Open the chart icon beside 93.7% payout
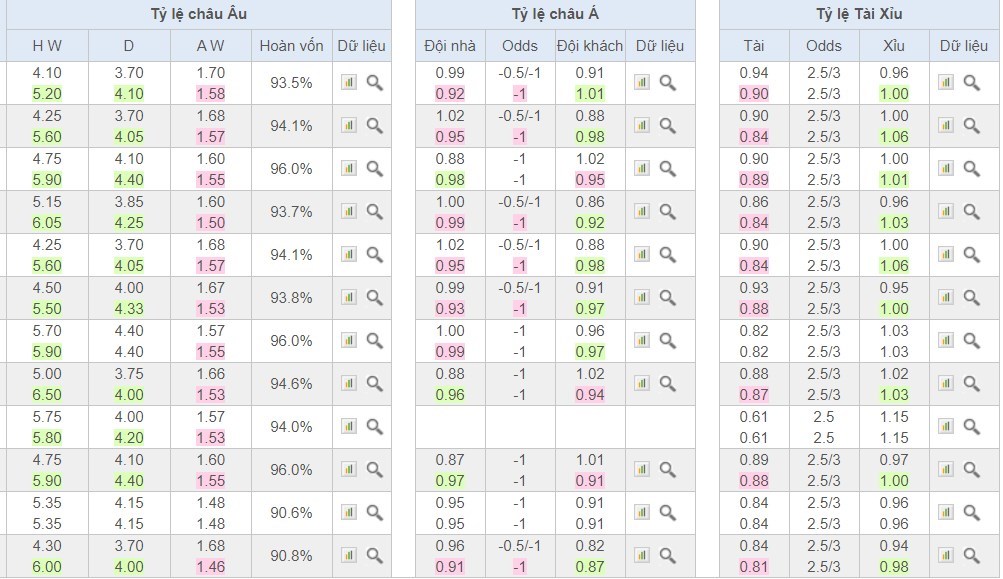 [x=348, y=212]
